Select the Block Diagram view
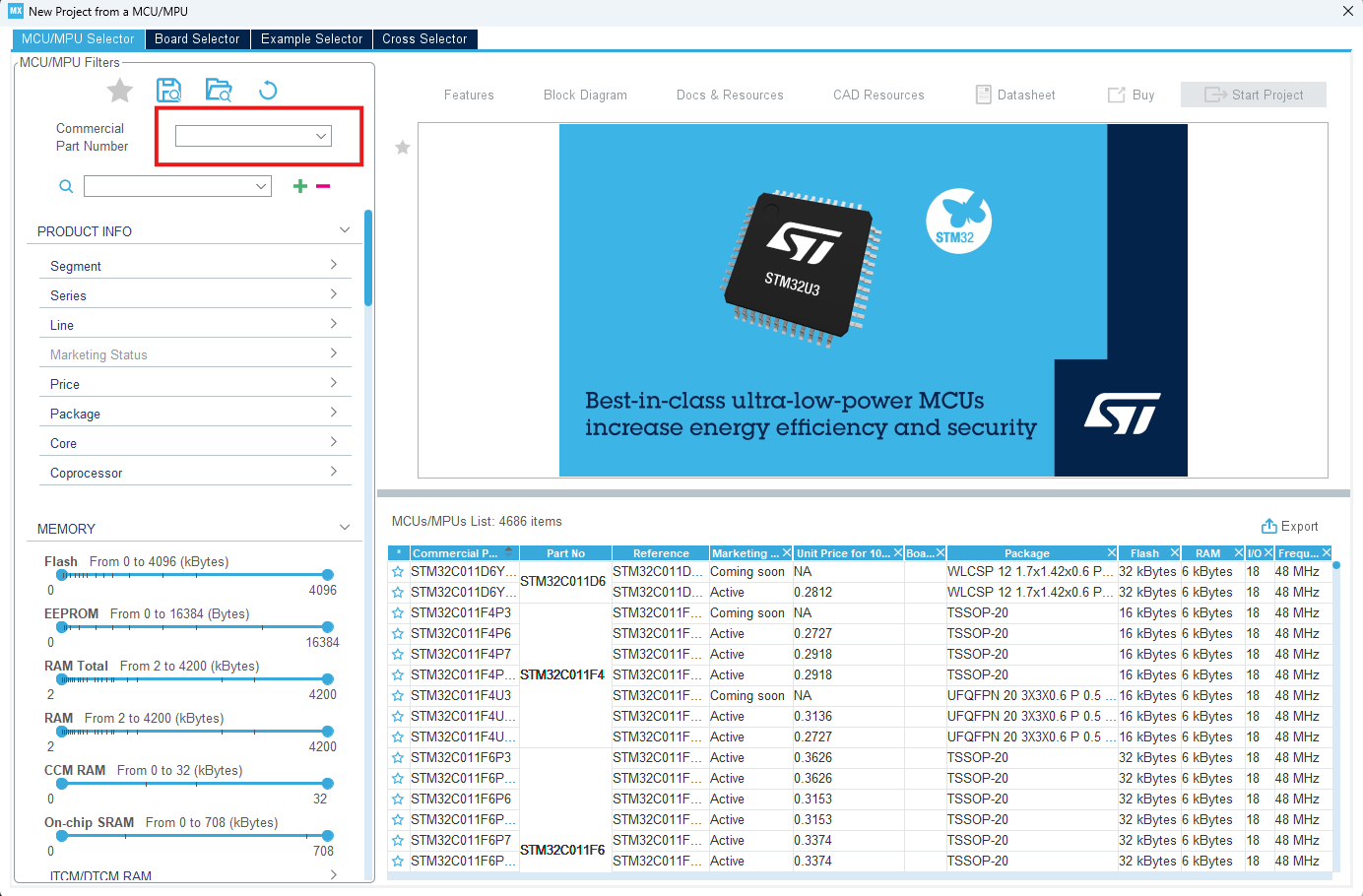 pos(585,95)
